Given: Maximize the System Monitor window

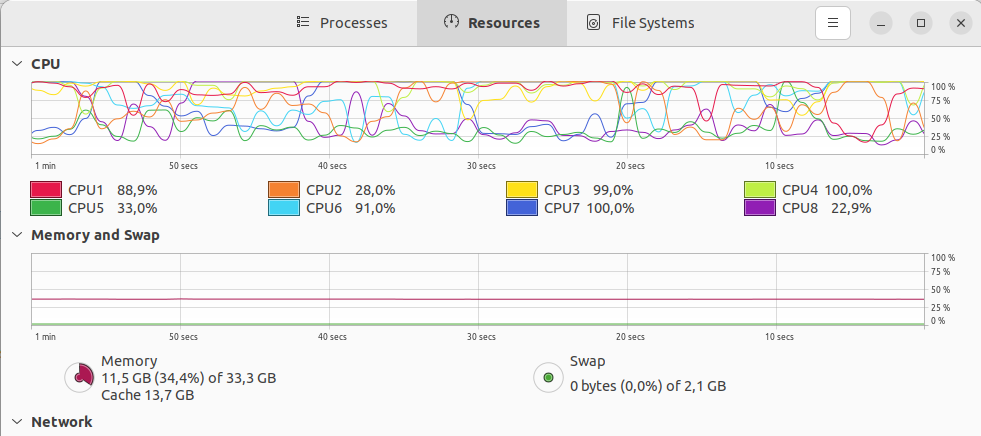Looking at the screenshot, I should tap(921, 23).
